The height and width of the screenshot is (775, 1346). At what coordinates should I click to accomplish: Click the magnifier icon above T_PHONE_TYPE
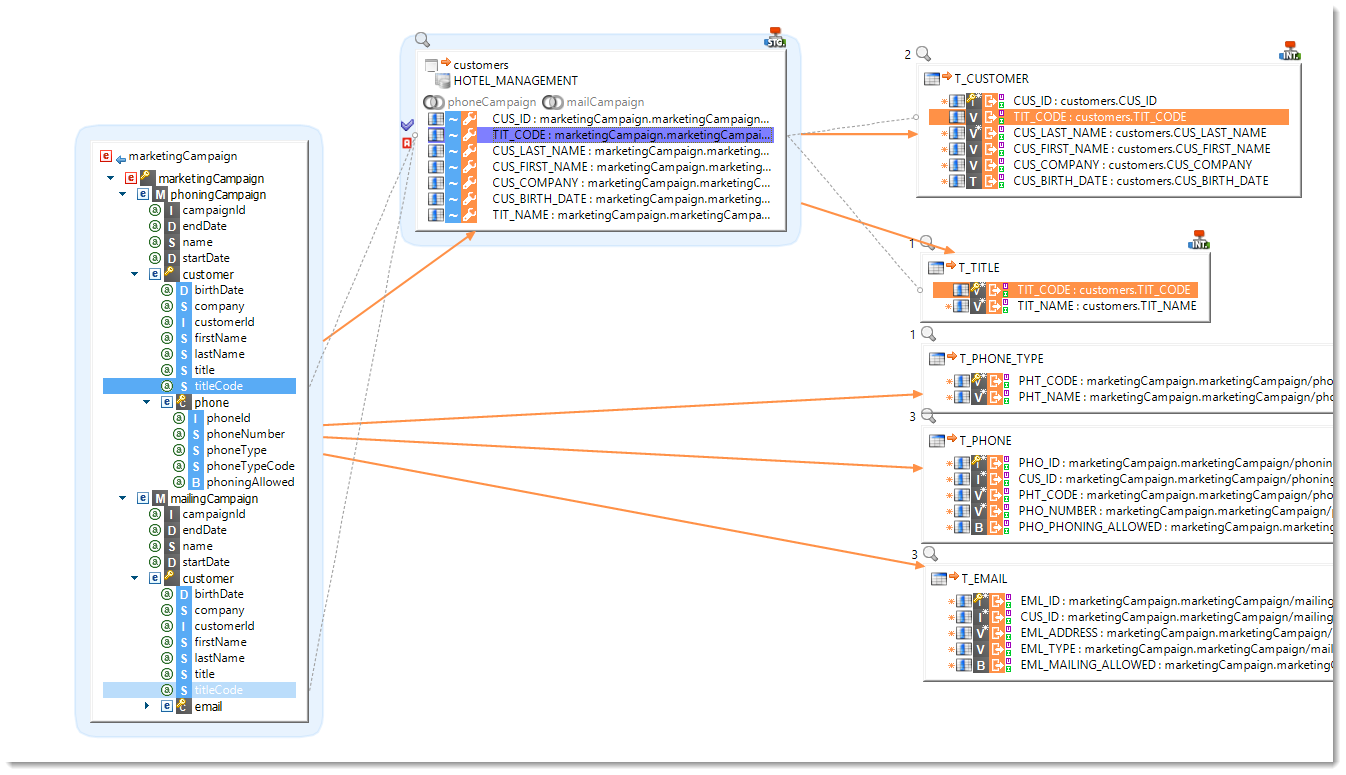pos(927,334)
